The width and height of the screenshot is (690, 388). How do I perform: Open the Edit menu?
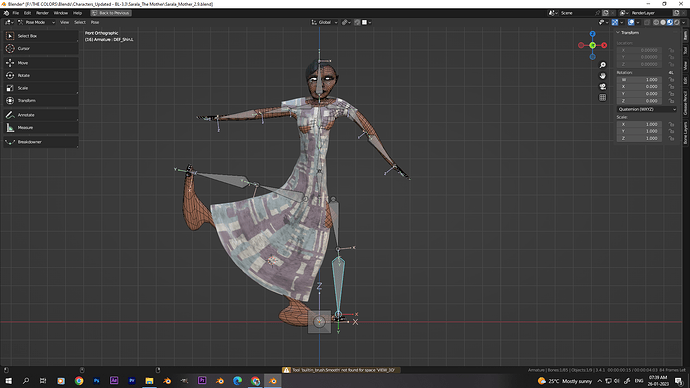27,13
